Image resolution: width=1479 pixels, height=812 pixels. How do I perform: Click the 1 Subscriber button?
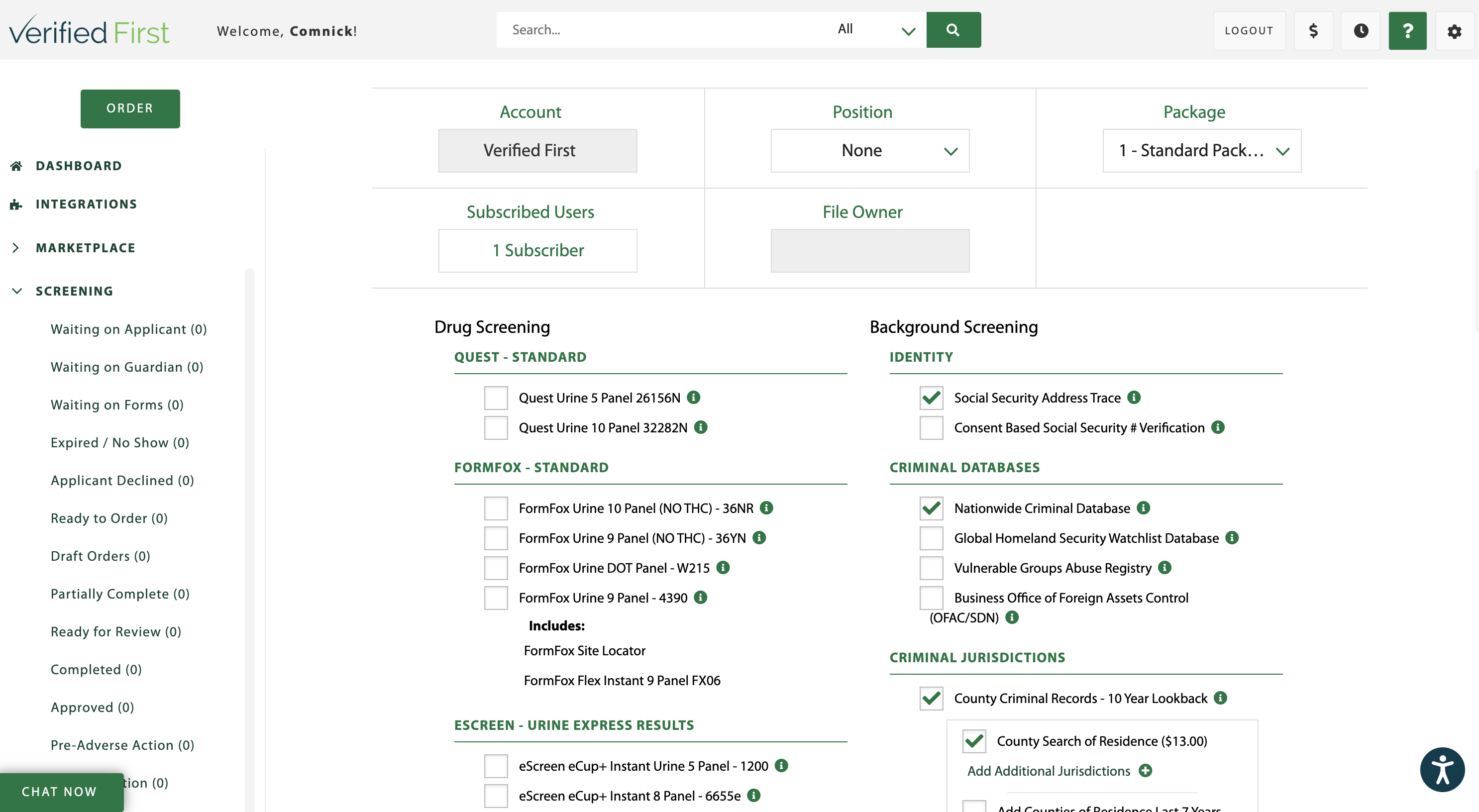tap(537, 251)
